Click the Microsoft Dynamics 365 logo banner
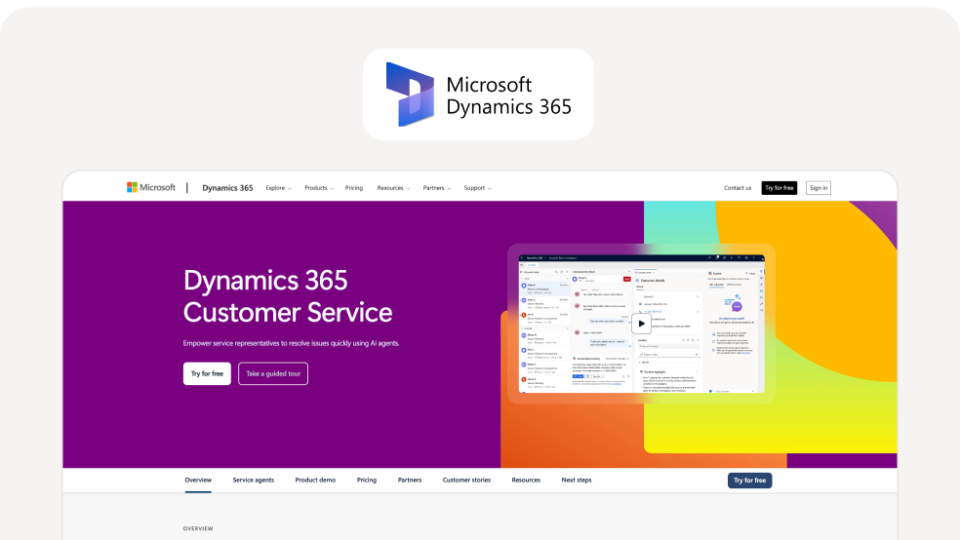The height and width of the screenshot is (540, 960). click(478, 94)
